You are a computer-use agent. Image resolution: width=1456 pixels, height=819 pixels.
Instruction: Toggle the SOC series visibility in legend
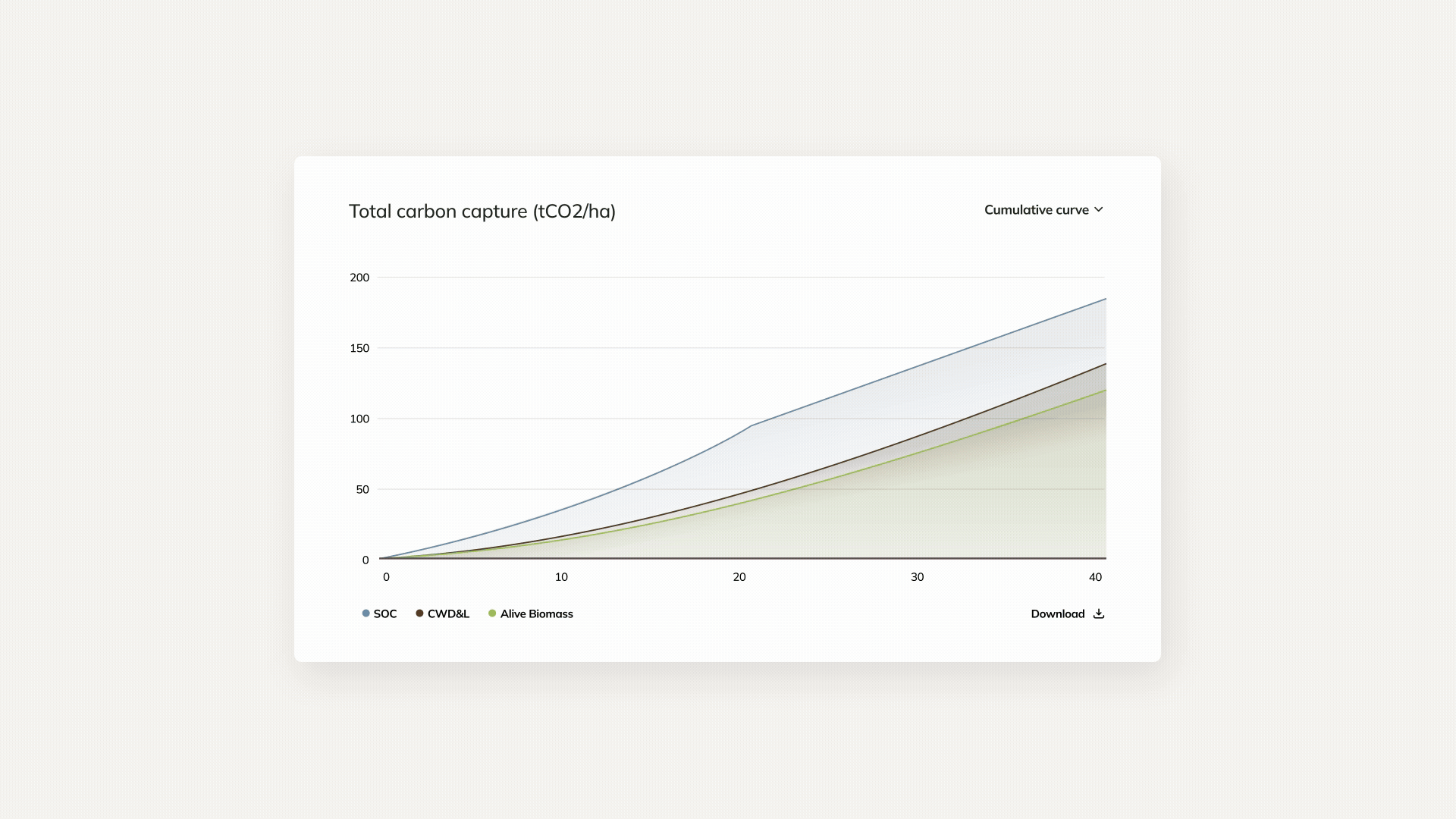coord(379,614)
